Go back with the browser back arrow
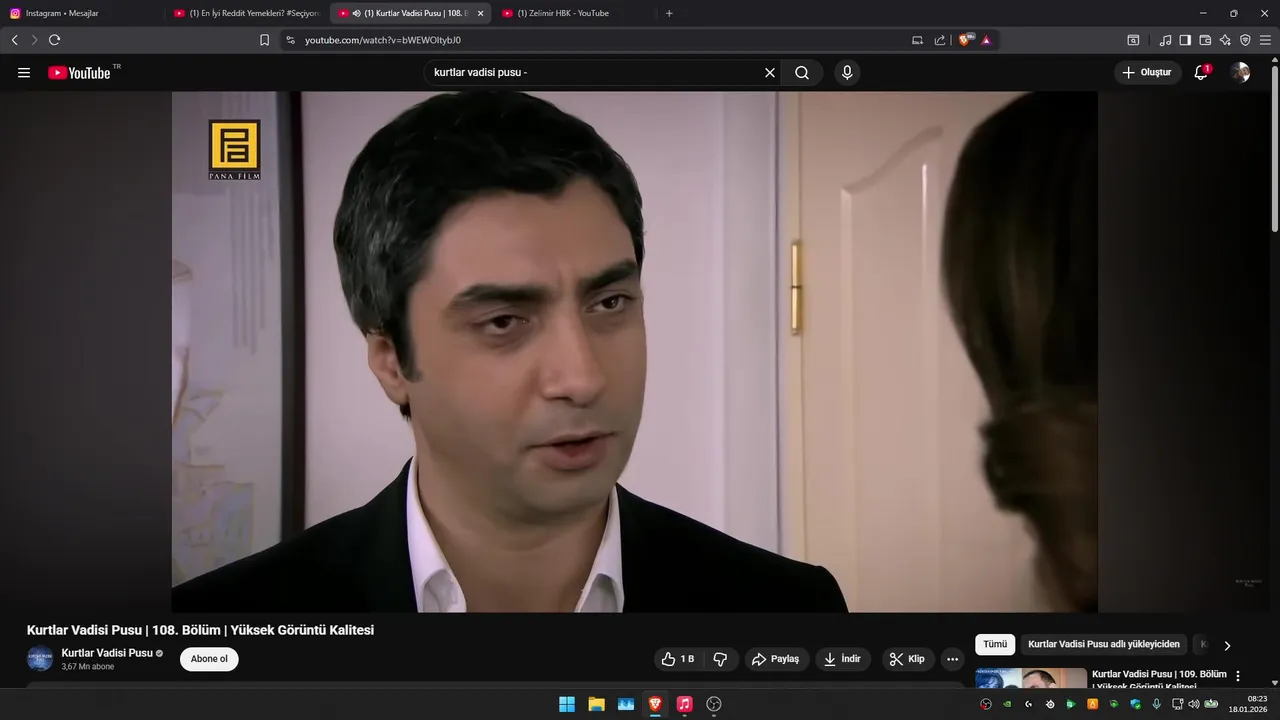The height and width of the screenshot is (720, 1280). (15, 40)
